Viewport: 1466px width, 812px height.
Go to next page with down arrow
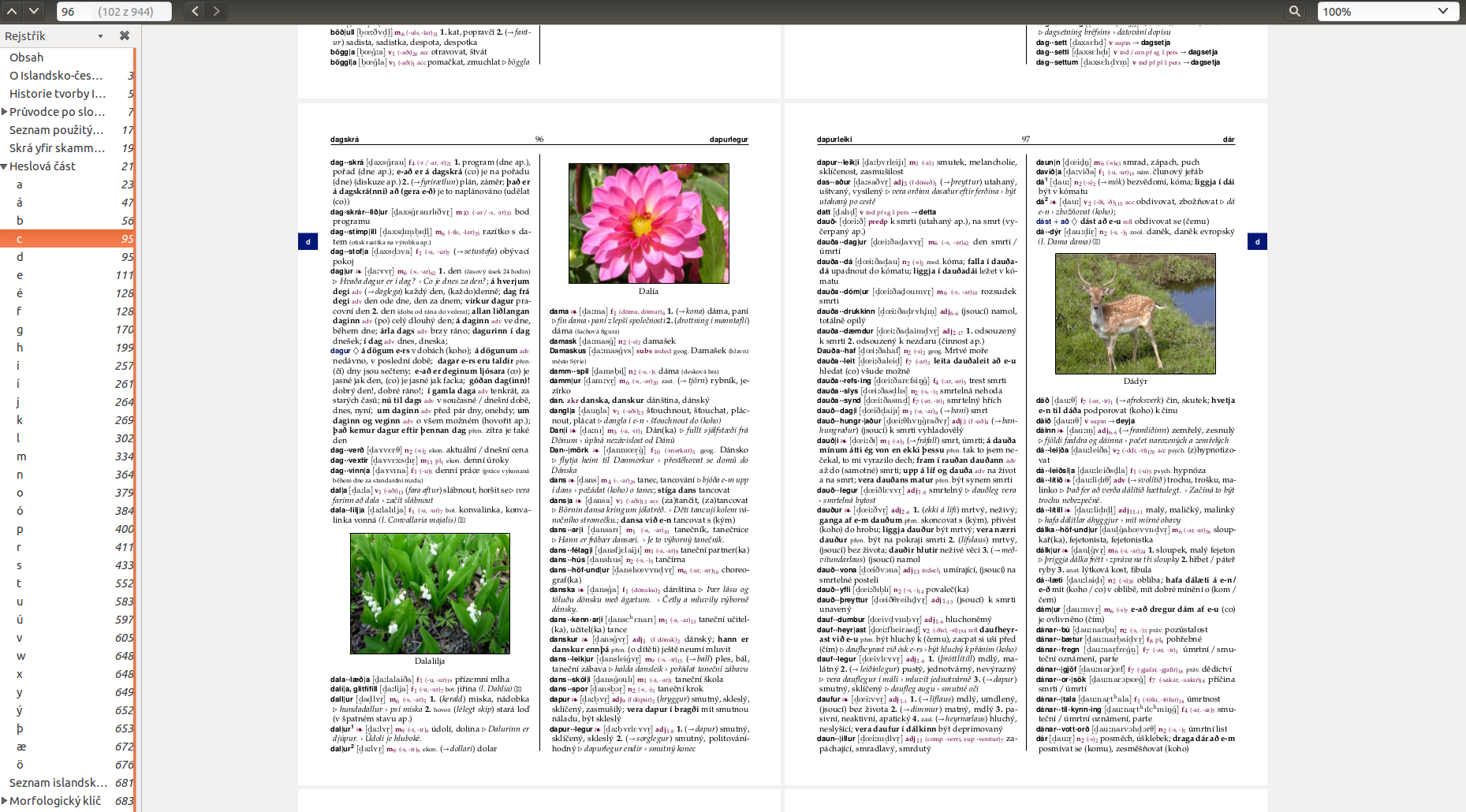[34, 11]
